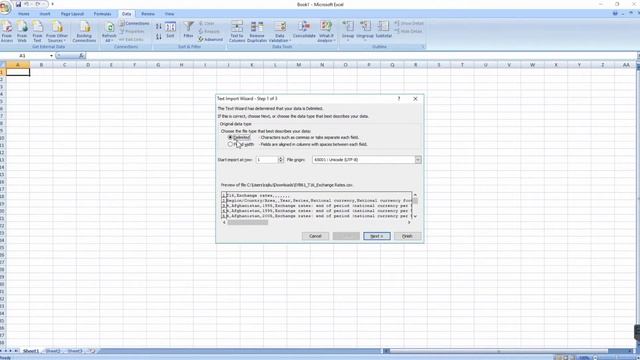Open the Customize Quick Access Toolbar arrow
The image size is (640, 360).
coord(52,4)
